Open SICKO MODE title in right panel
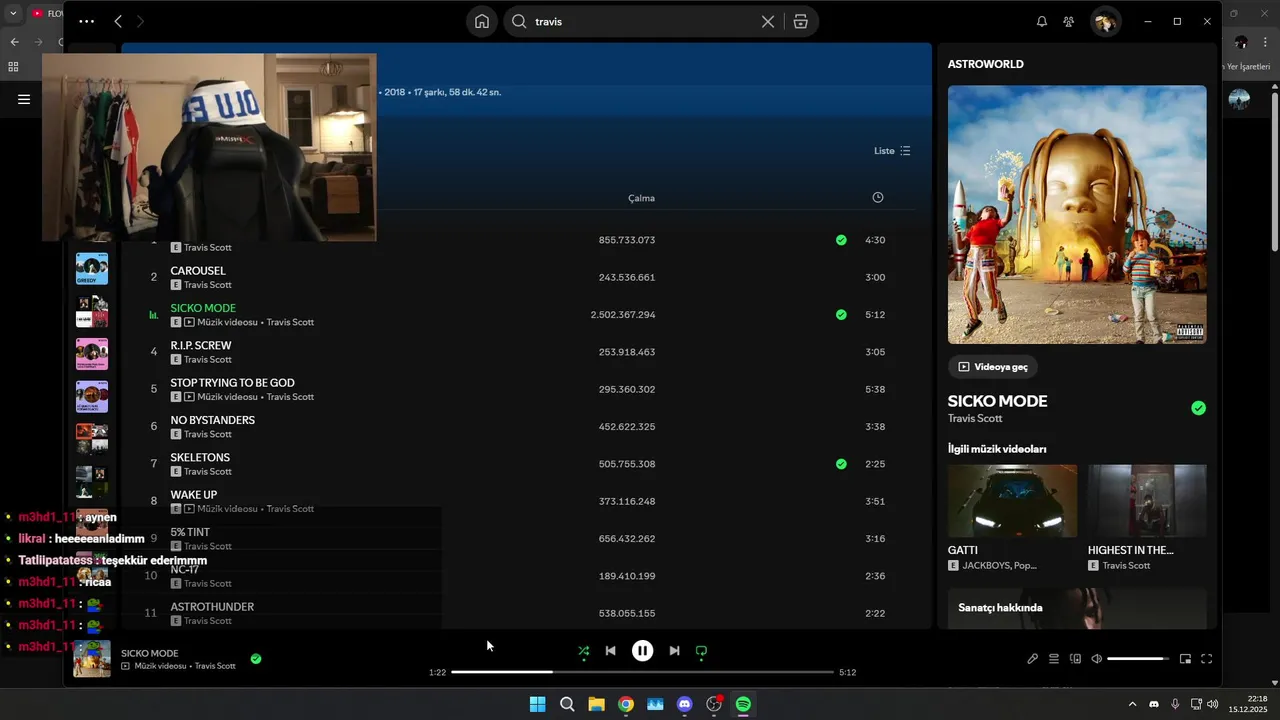The height and width of the screenshot is (720, 1280). [998, 401]
